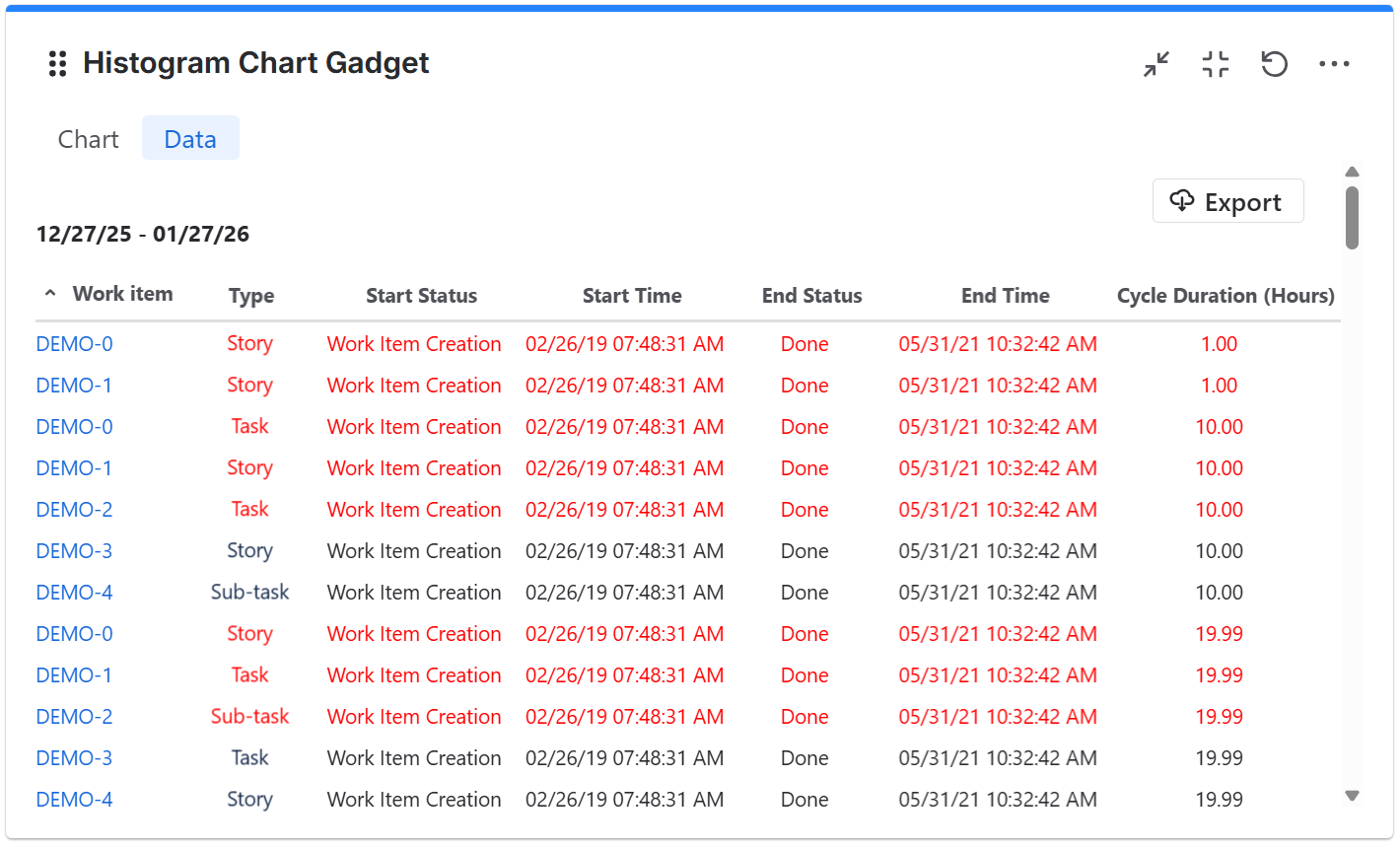Sort by the Cycle Duration (Hours) header

coord(1225,294)
